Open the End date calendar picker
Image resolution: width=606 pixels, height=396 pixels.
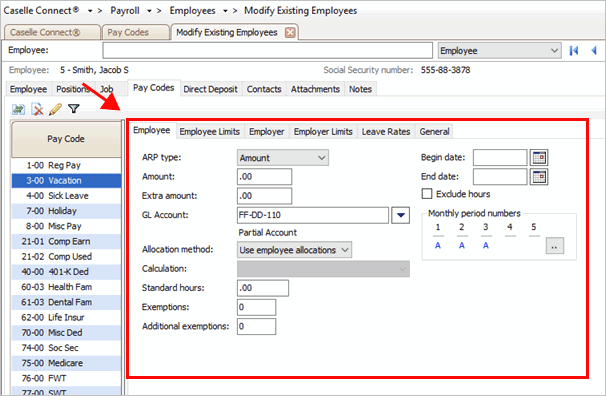[x=539, y=177]
